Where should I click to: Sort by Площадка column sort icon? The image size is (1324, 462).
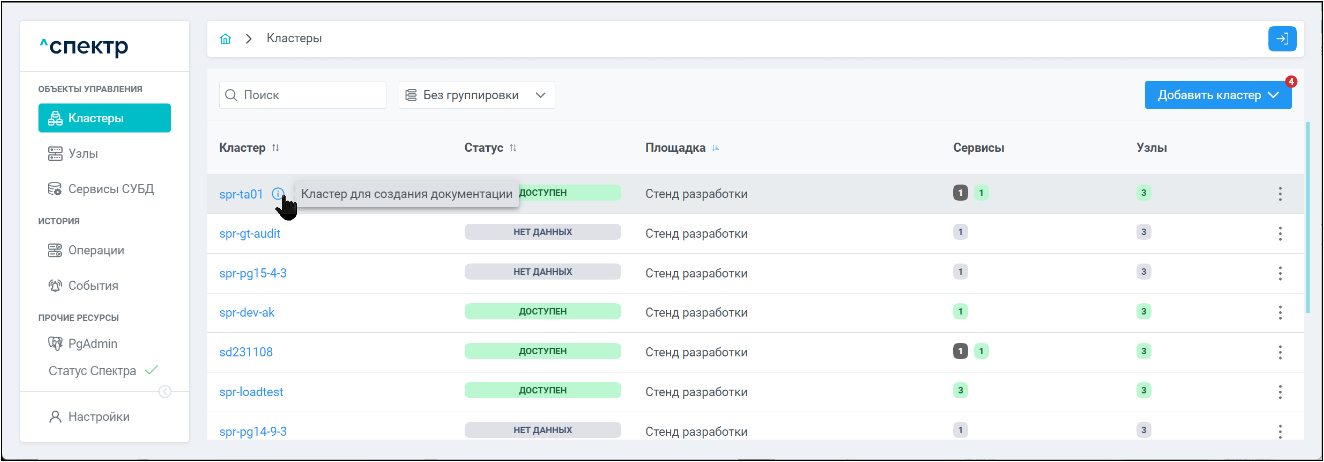[x=716, y=148]
